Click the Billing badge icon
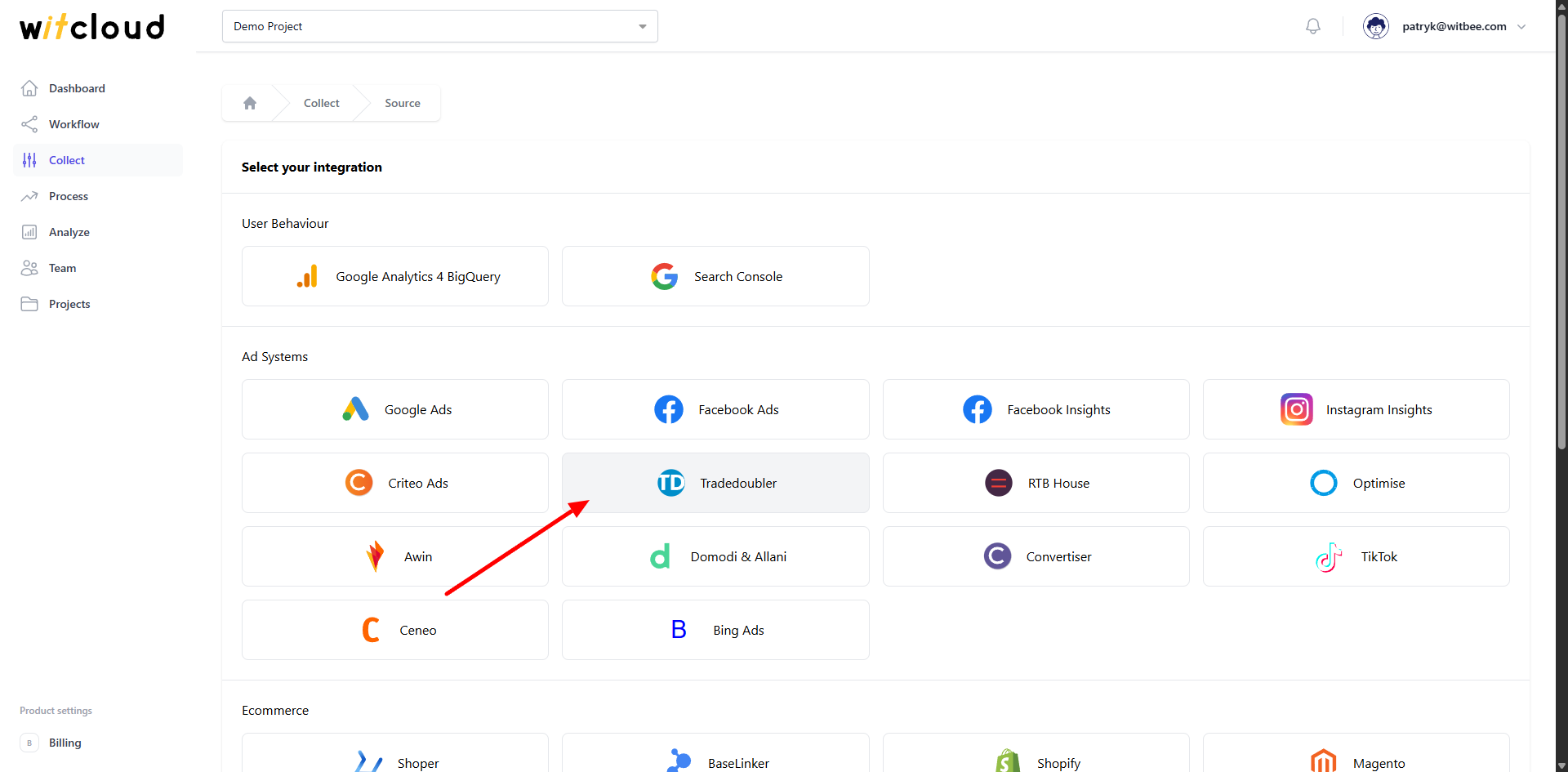 (29, 743)
